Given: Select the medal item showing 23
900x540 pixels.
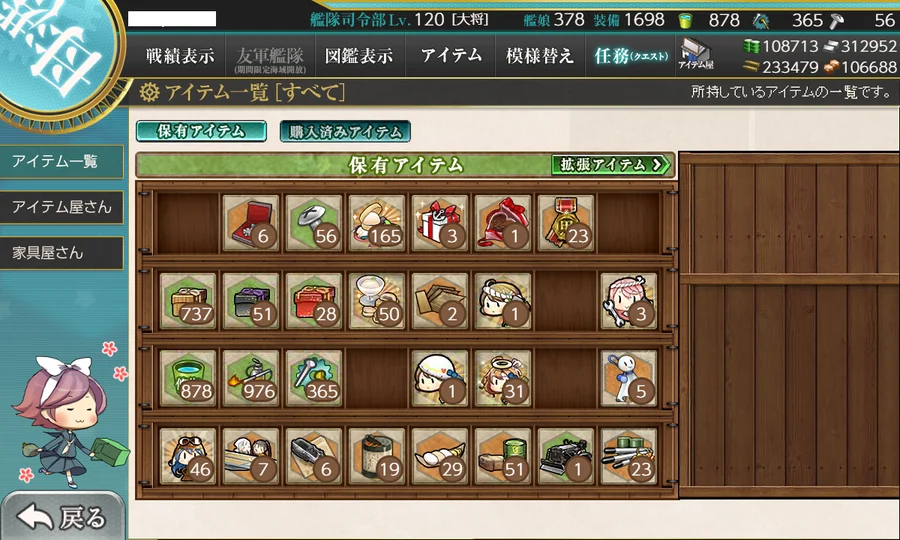Looking at the screenshot, I should click(x=566, y=223).
